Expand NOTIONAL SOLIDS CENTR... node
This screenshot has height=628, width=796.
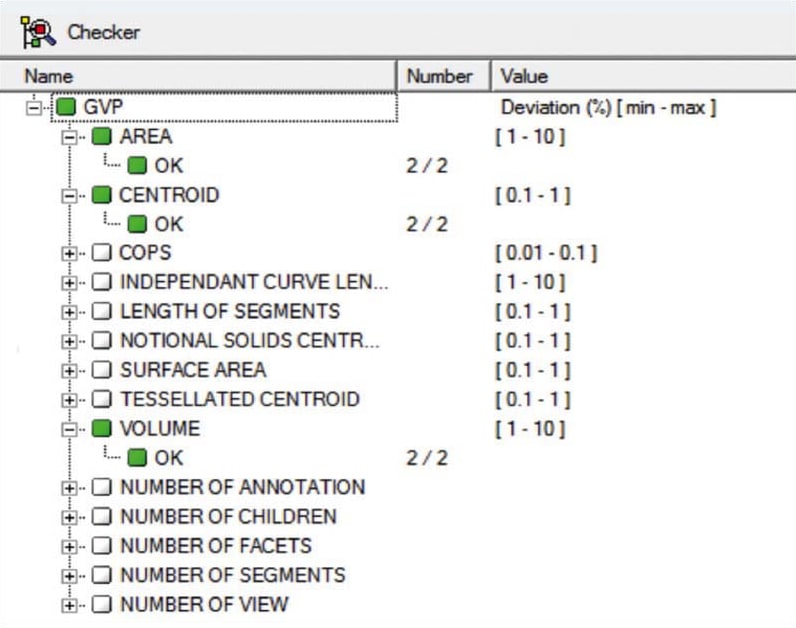[69, 341]
